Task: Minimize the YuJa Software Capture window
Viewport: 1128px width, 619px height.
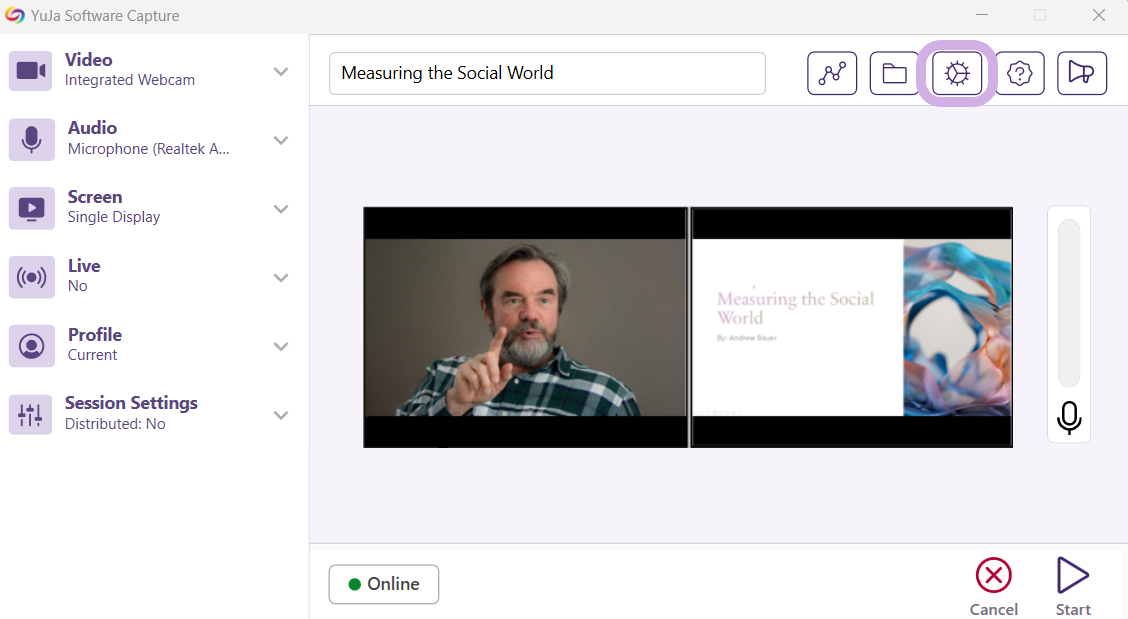Action: (981, 15)
